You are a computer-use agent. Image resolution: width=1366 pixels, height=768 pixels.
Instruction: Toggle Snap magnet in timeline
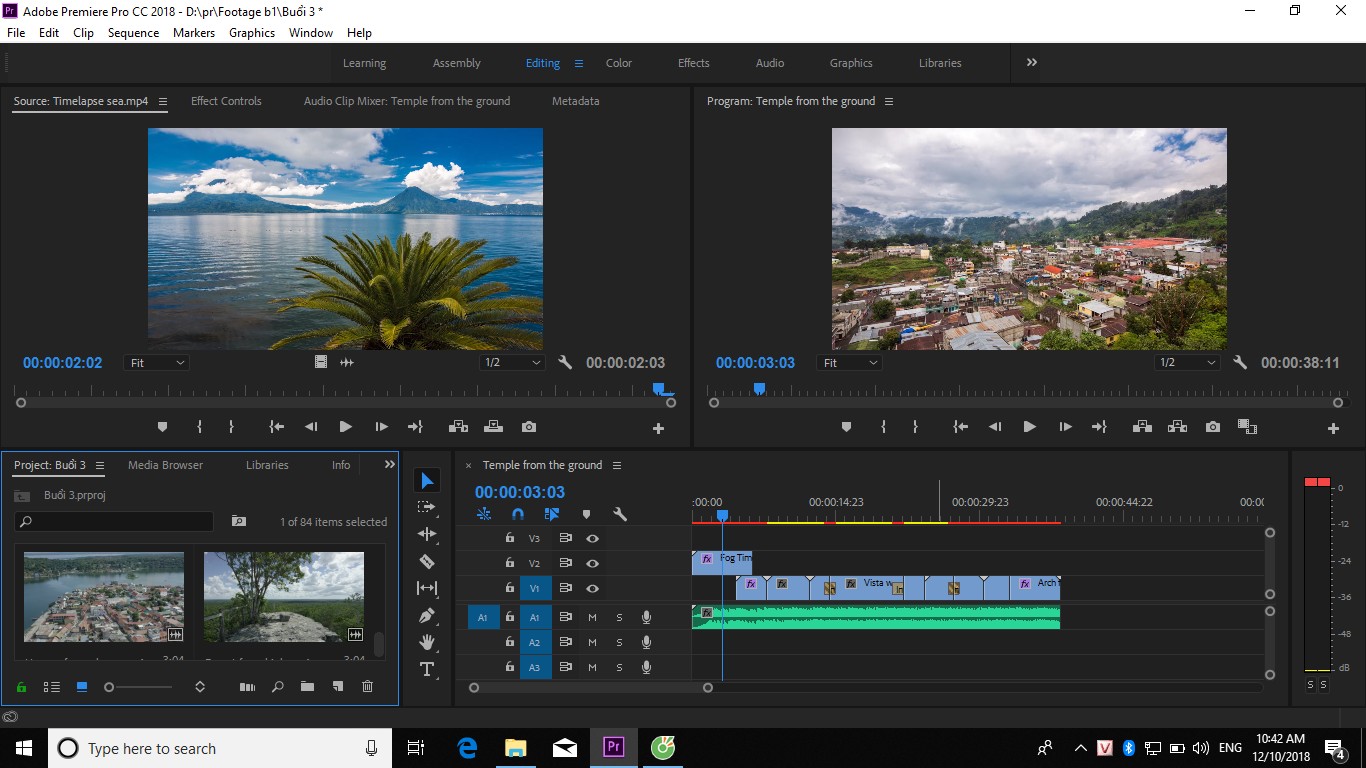[517, 514]
